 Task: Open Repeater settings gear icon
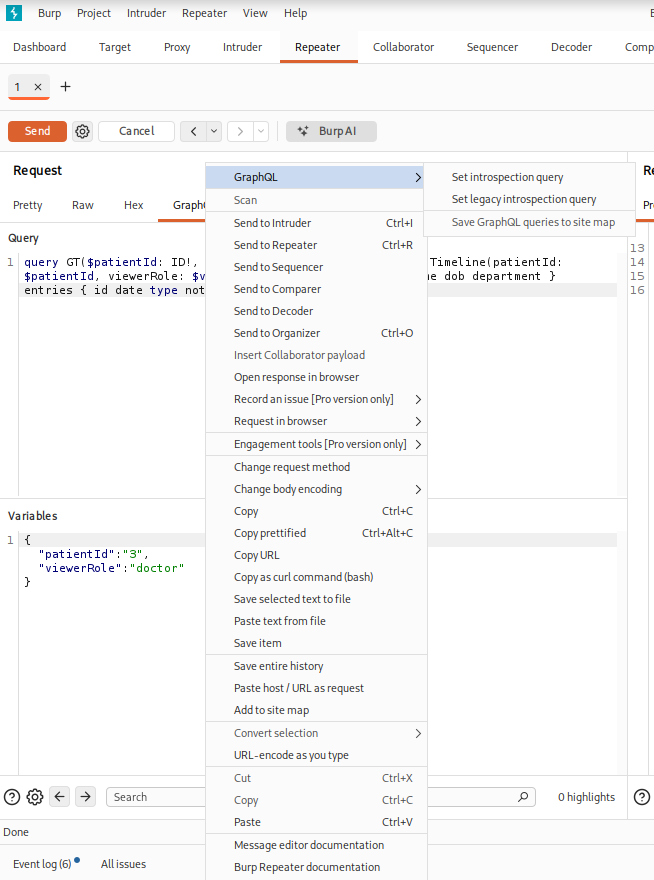tap(83, 131)
